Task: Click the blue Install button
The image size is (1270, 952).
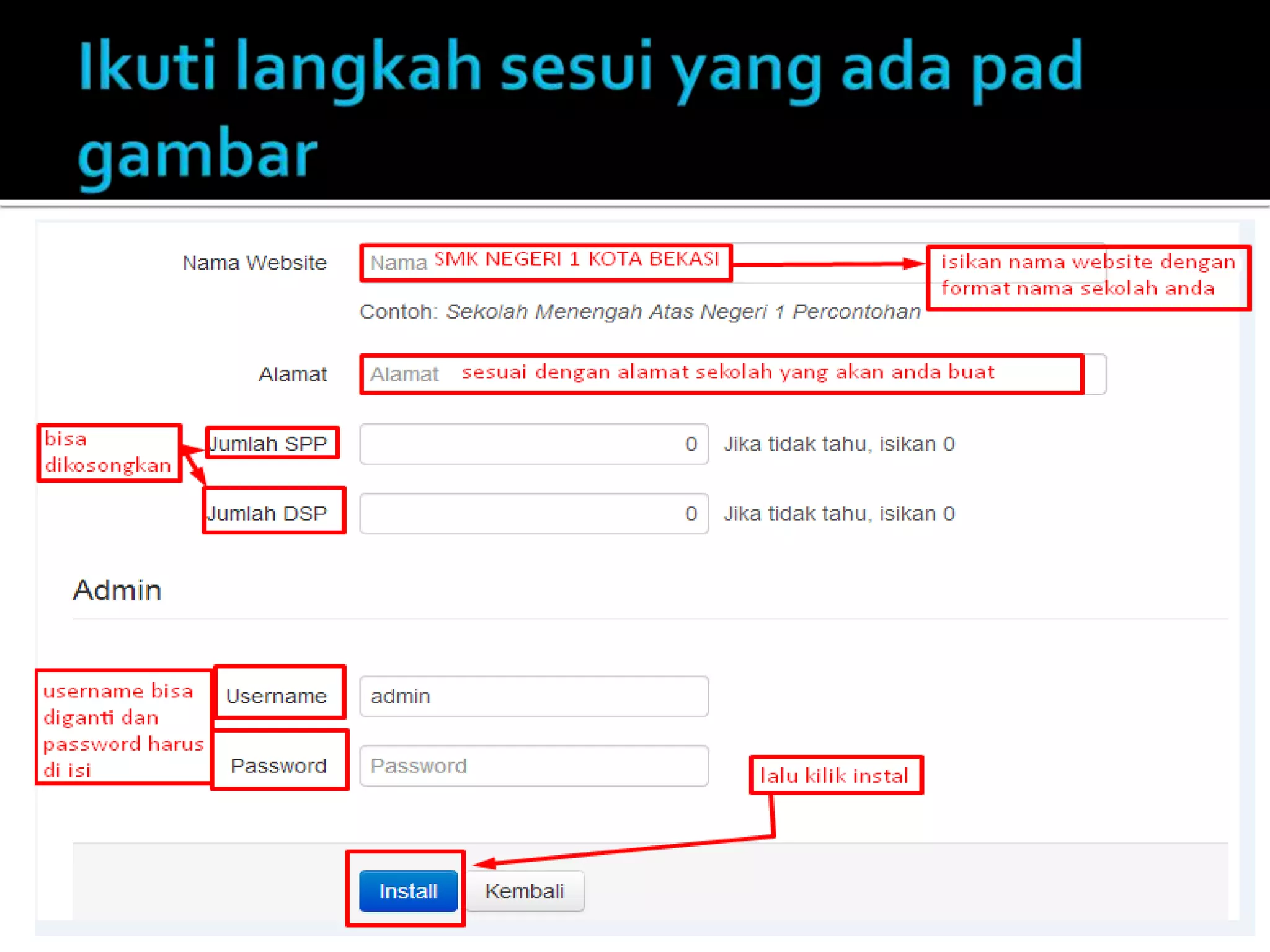Action: (408, 891)
